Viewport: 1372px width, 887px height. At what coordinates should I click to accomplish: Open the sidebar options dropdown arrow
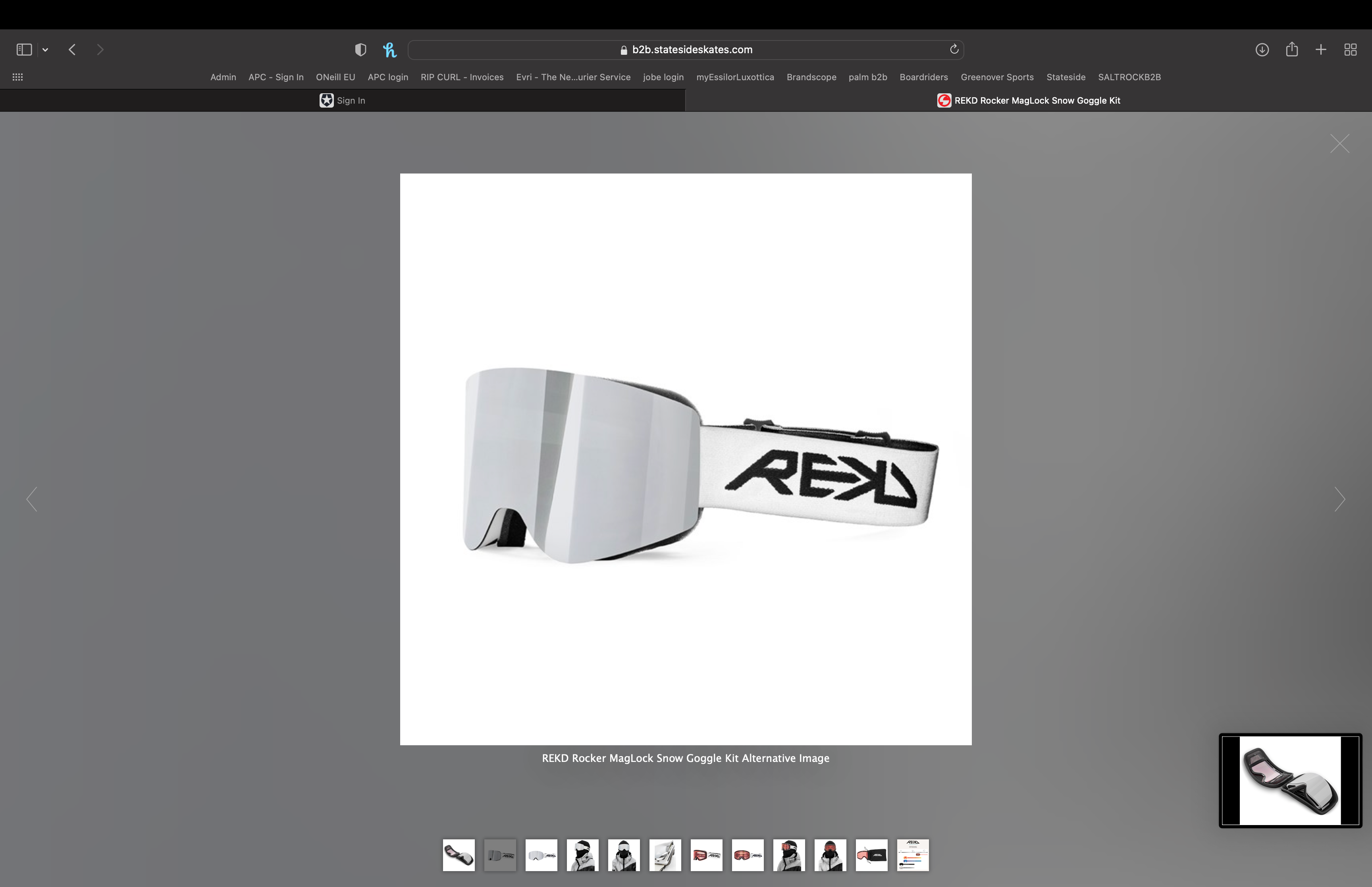(46, 50)
